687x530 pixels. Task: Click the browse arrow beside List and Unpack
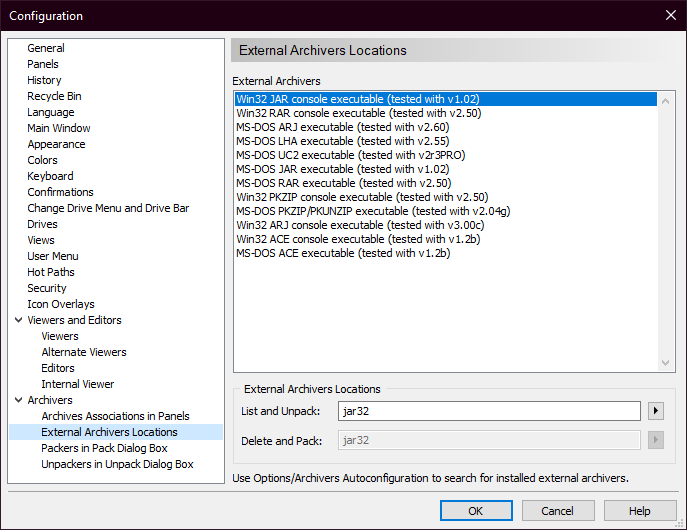(x=656, y=411)
